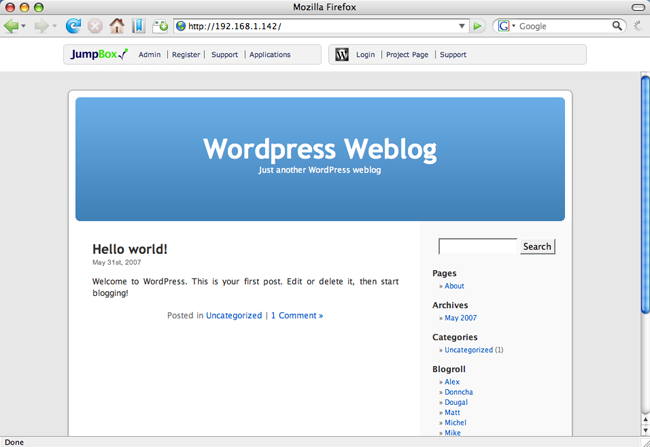
Task: Open the Project Page link
Action: [x=407, y=55]
